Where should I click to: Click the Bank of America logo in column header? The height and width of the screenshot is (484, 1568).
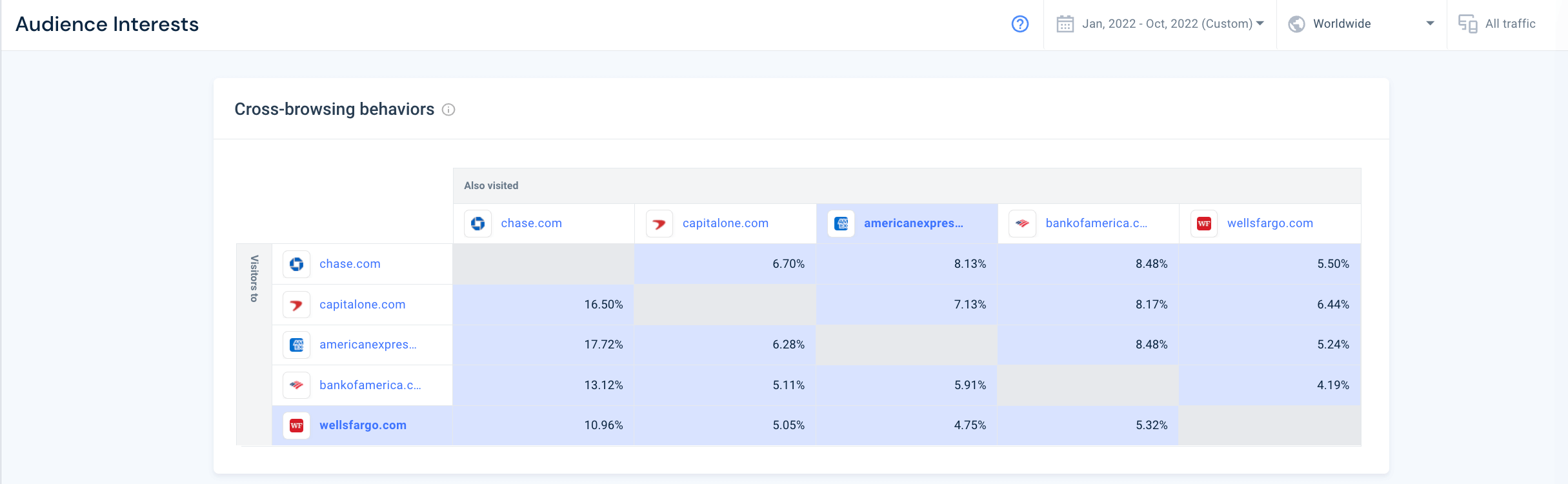(x=1023, y=223)
